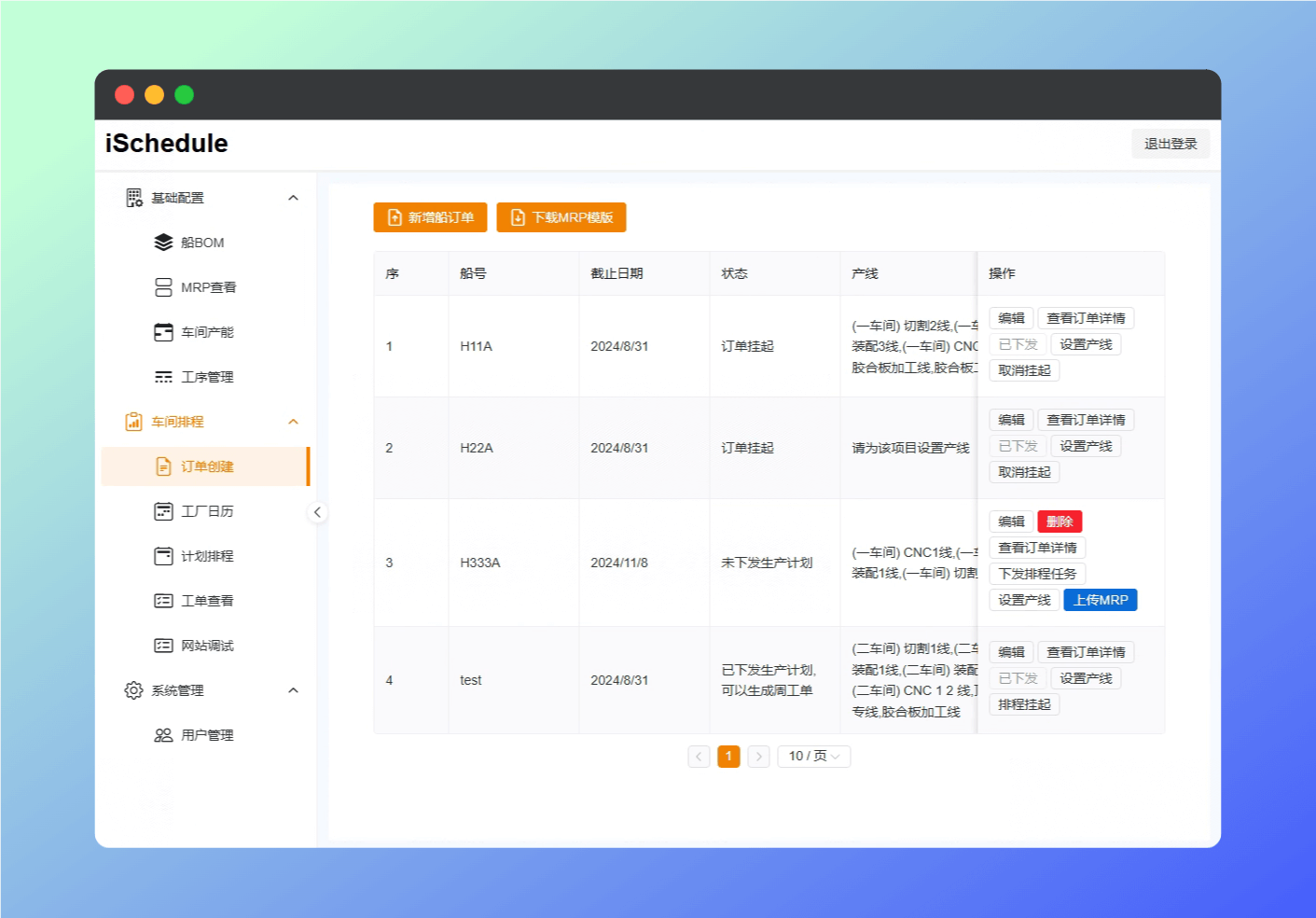The height and width of the screenshot is (918, 1316).
Task: Click the 船BOM layers icon
Action: click(x=163, y=243)
